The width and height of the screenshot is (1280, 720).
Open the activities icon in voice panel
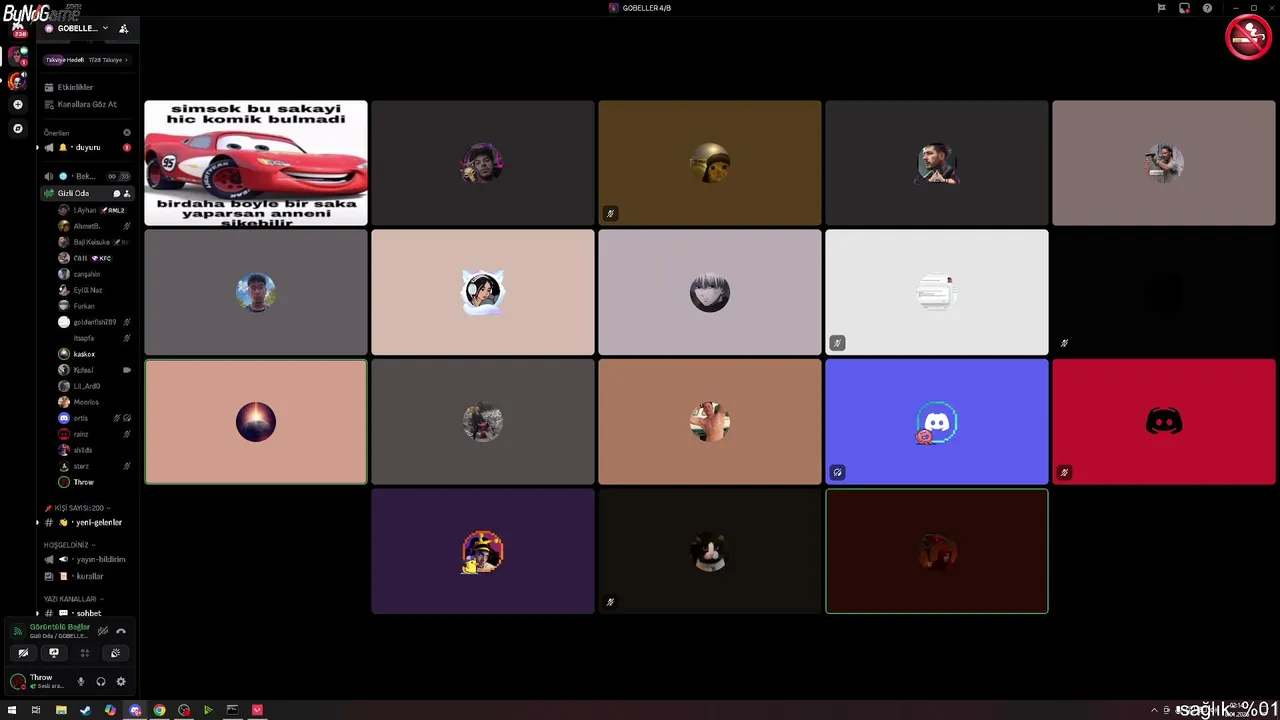point(85,653)
